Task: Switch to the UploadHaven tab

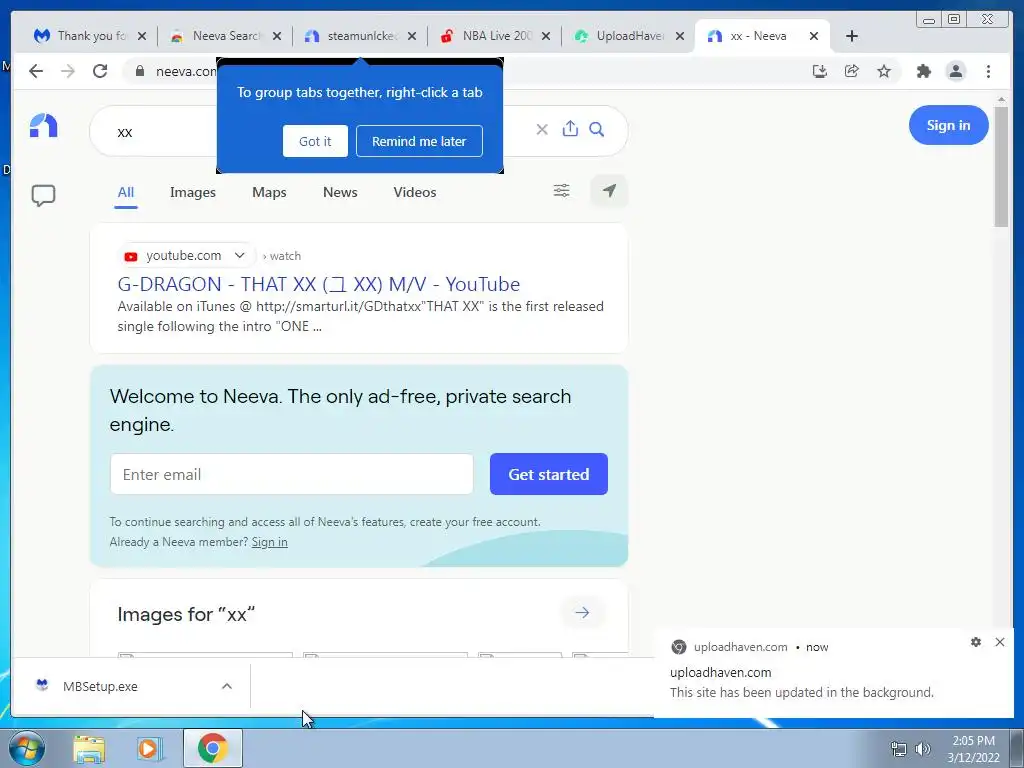Action: click(629, 36)
